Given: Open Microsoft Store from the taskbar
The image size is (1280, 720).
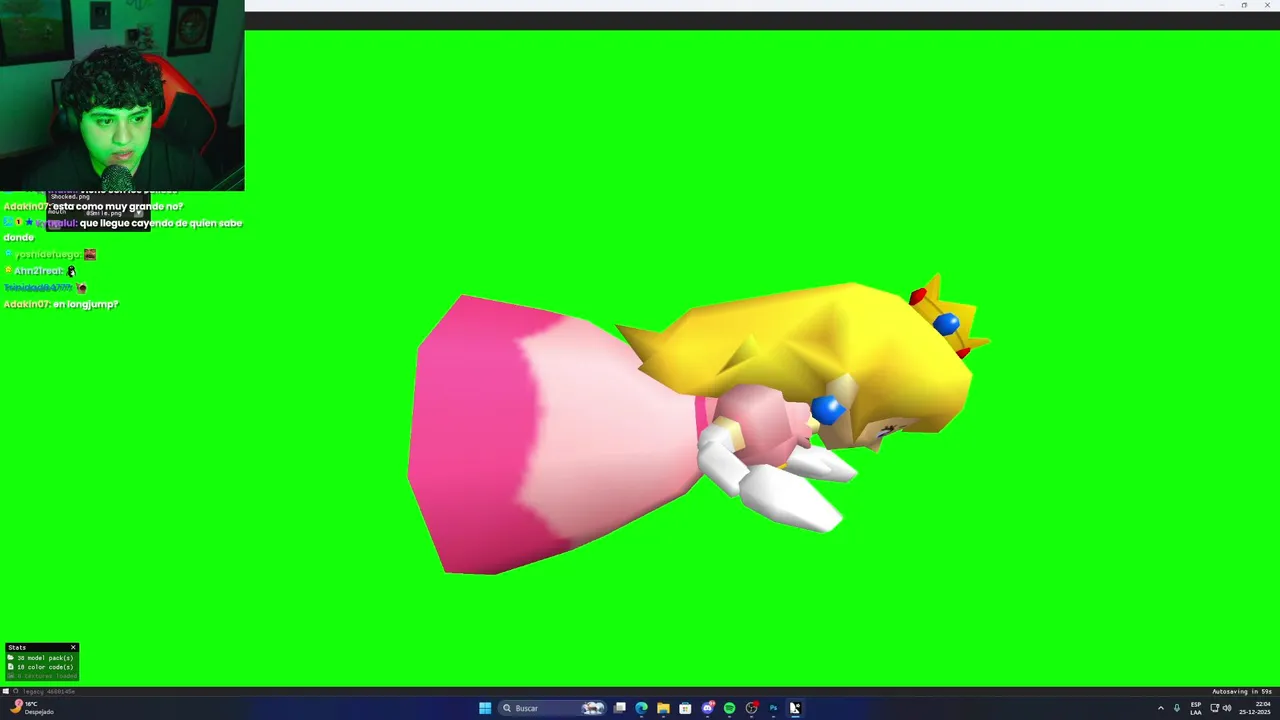Looking at the screenshot, I should coord(685,708).
